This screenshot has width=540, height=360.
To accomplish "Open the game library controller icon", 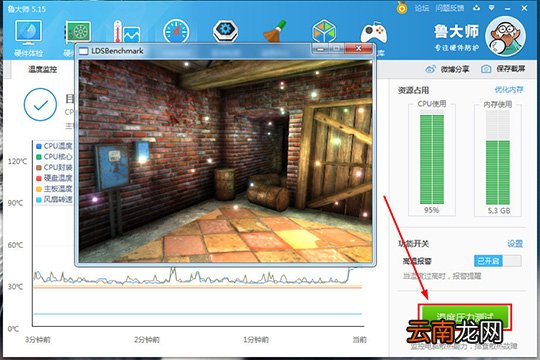I will (x=374, y=33).
